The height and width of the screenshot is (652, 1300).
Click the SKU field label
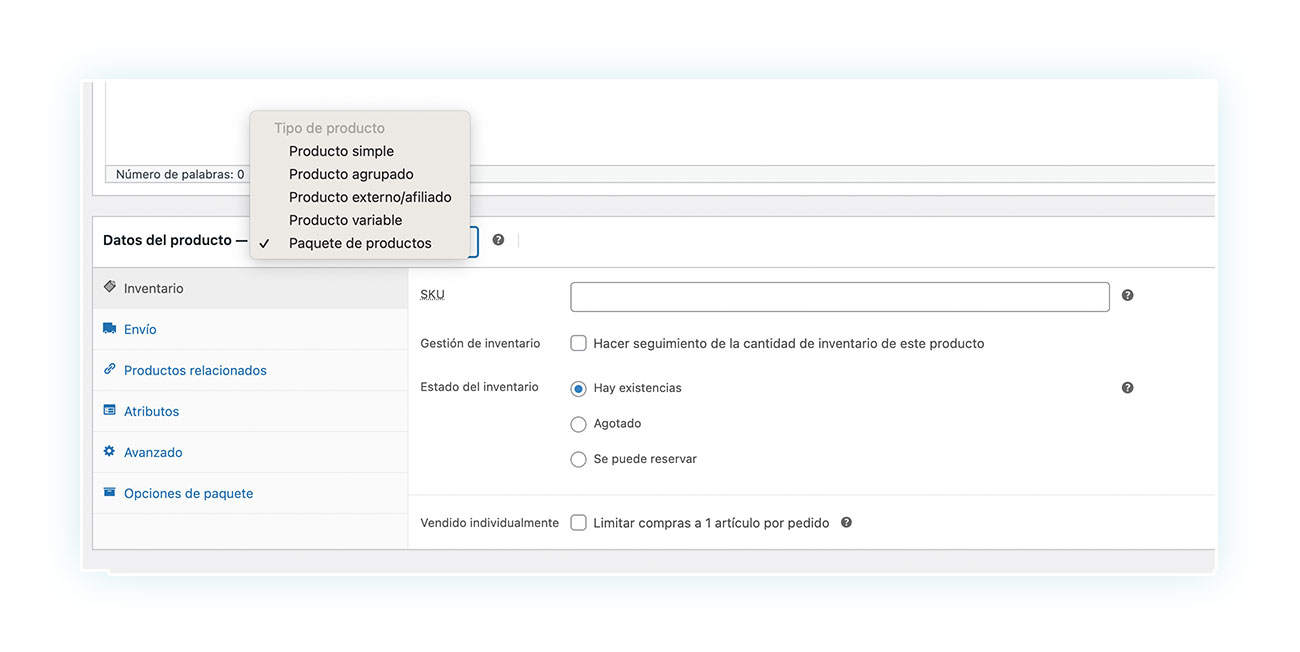[432, 295]
